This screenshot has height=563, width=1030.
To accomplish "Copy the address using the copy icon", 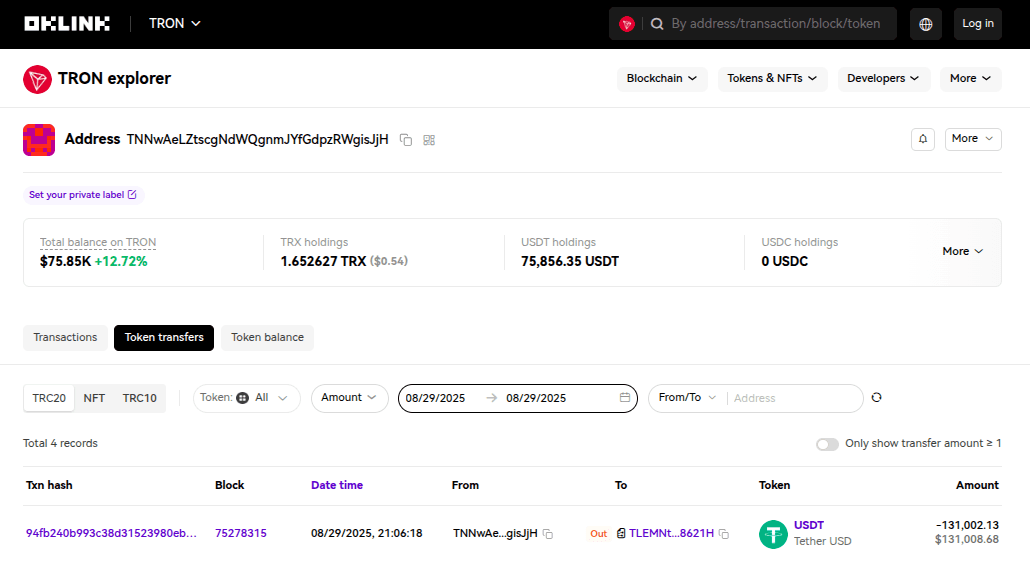I will tap(406, 140).
